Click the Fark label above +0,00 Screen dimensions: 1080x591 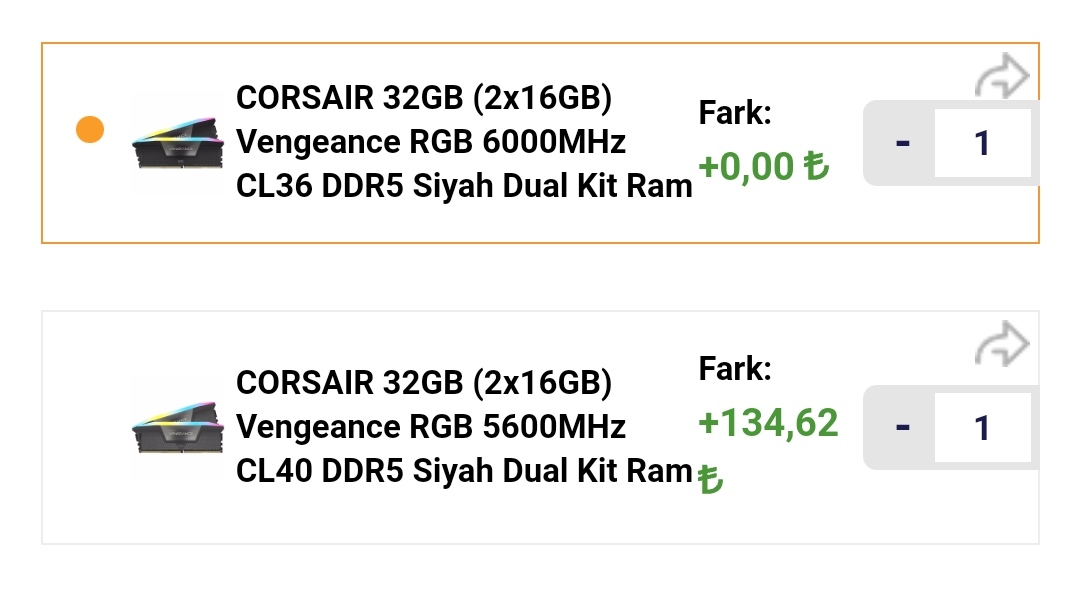pos(735,114)
